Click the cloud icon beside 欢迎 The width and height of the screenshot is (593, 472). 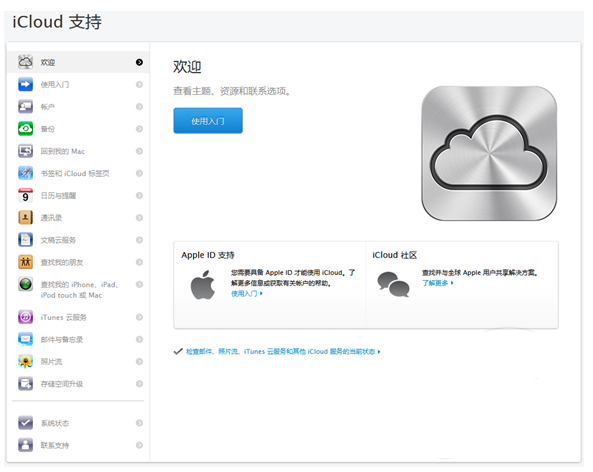(x=25, y=62)
